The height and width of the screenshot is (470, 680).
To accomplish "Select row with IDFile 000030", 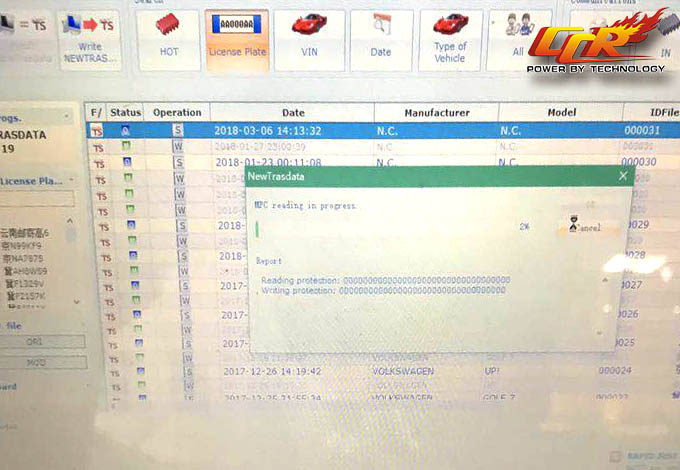I will (385, 162).
